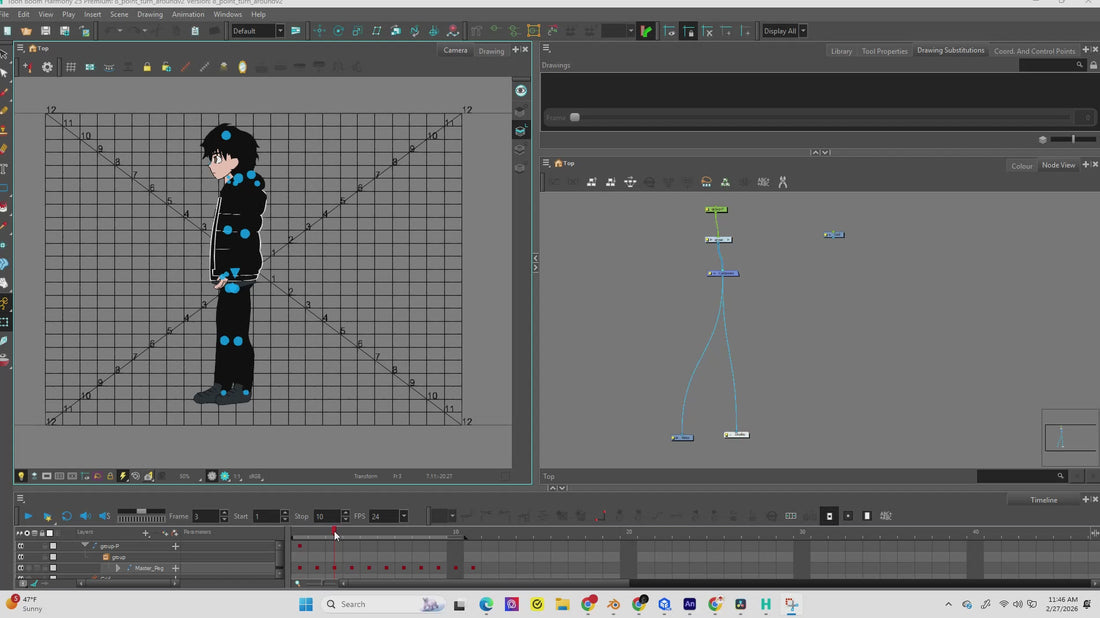Click the pliers icon in Node View toolbar
1100x618 pixels.
coord(782,182)
